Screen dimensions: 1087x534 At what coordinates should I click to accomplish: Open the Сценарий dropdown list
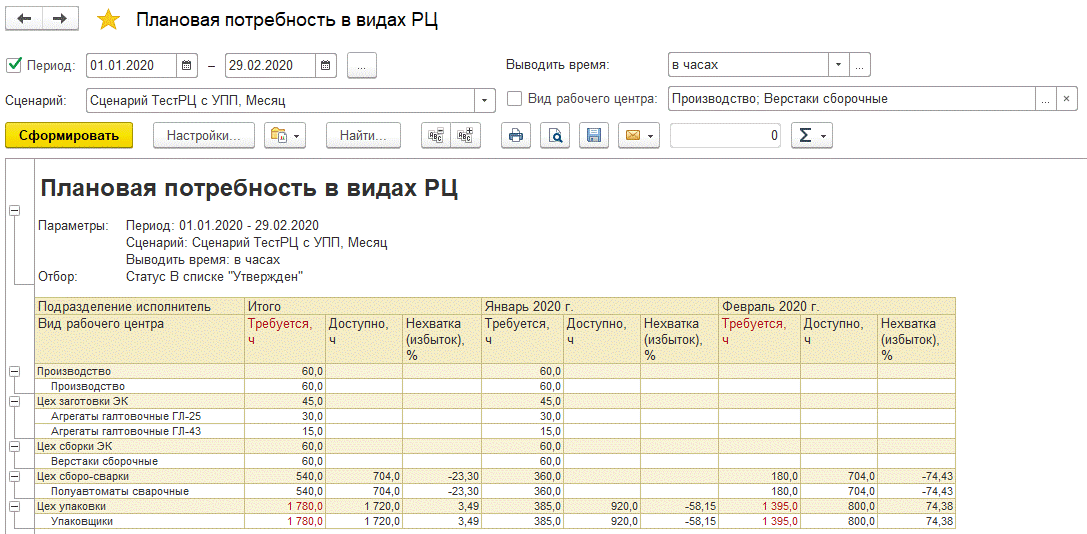pos(485,100)
